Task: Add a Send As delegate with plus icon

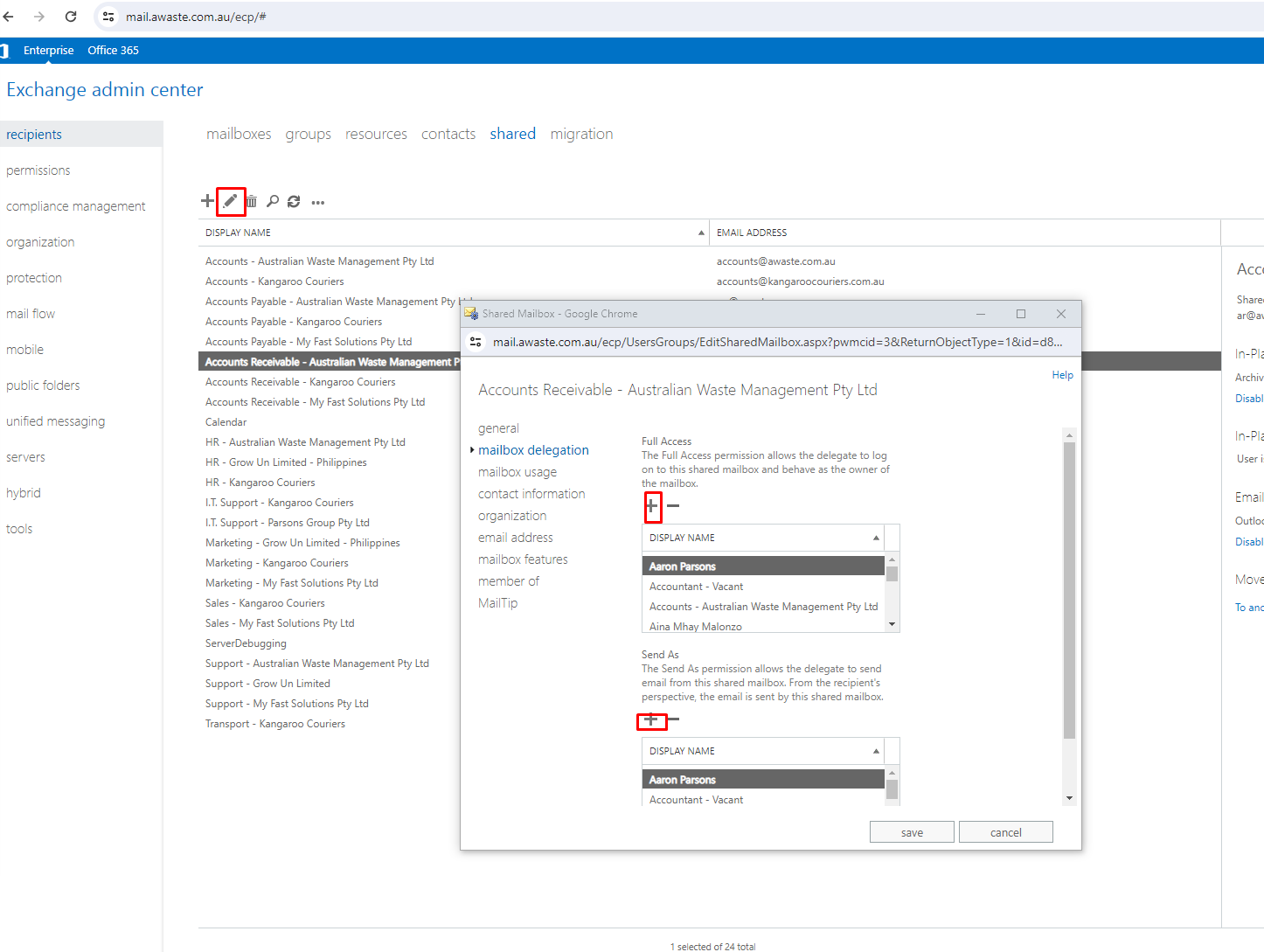Action: (650, 719)
